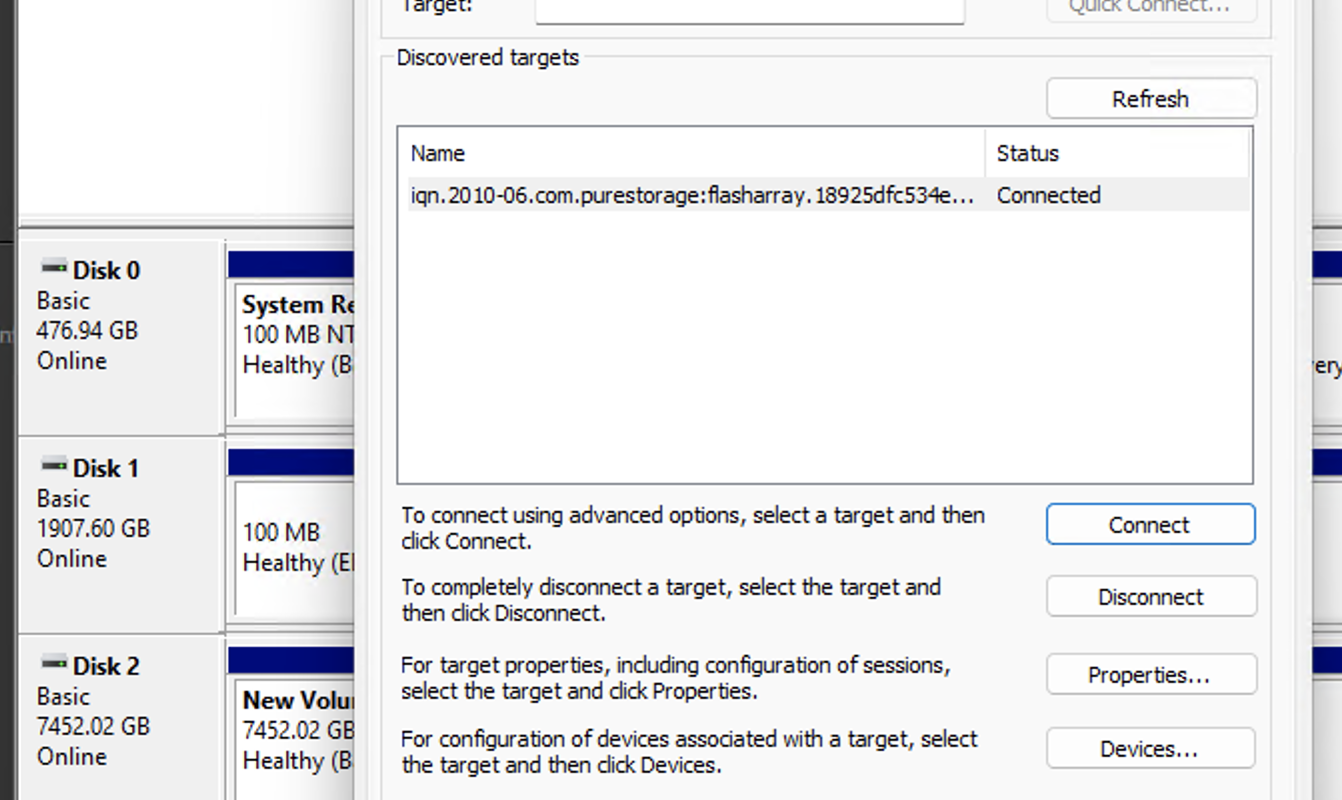Click the Connected status cell

(1048, 195)
